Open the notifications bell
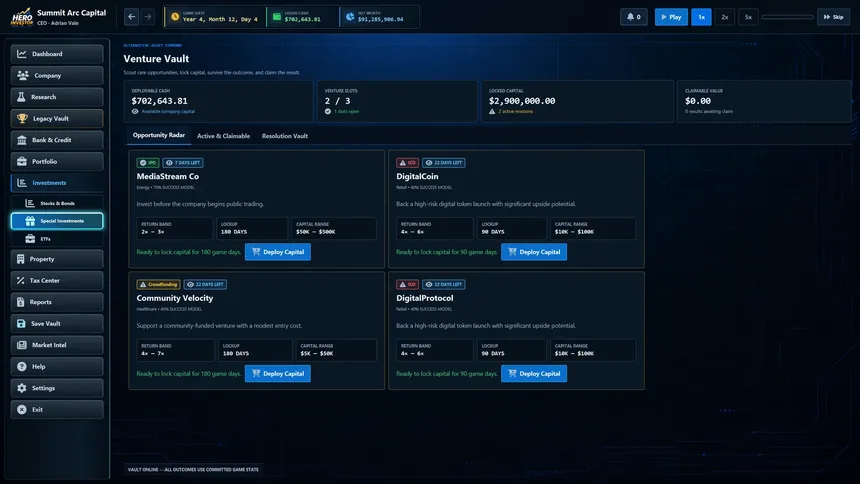860x484 pixels. [x=633, y=17]
